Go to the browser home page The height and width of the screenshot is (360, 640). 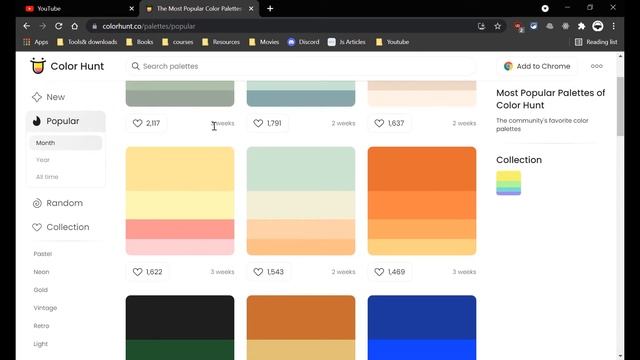pyautogui.click(x=74, y=26)
